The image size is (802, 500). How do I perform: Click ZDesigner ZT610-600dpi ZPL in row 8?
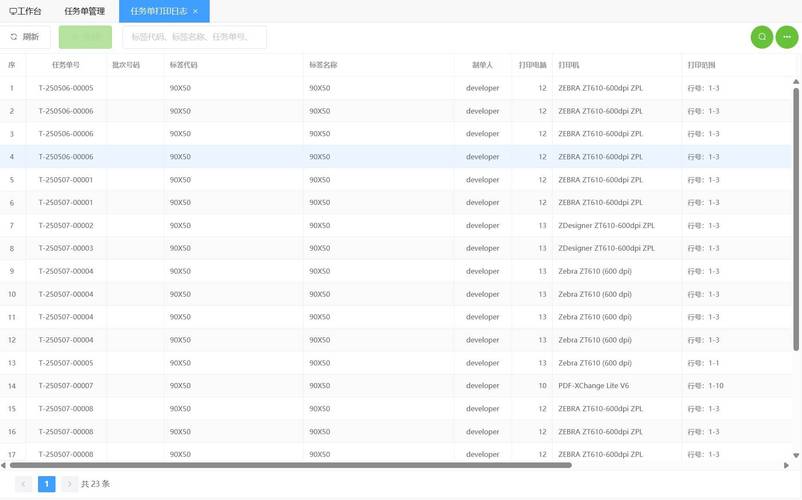[606, 248]
